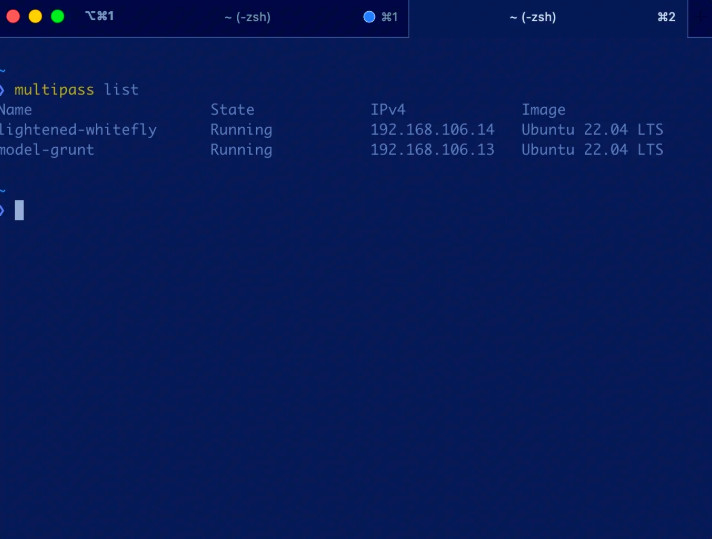Click the 'State' column header
Viewport: 712px width, 539px height.
tap(232, 109)
